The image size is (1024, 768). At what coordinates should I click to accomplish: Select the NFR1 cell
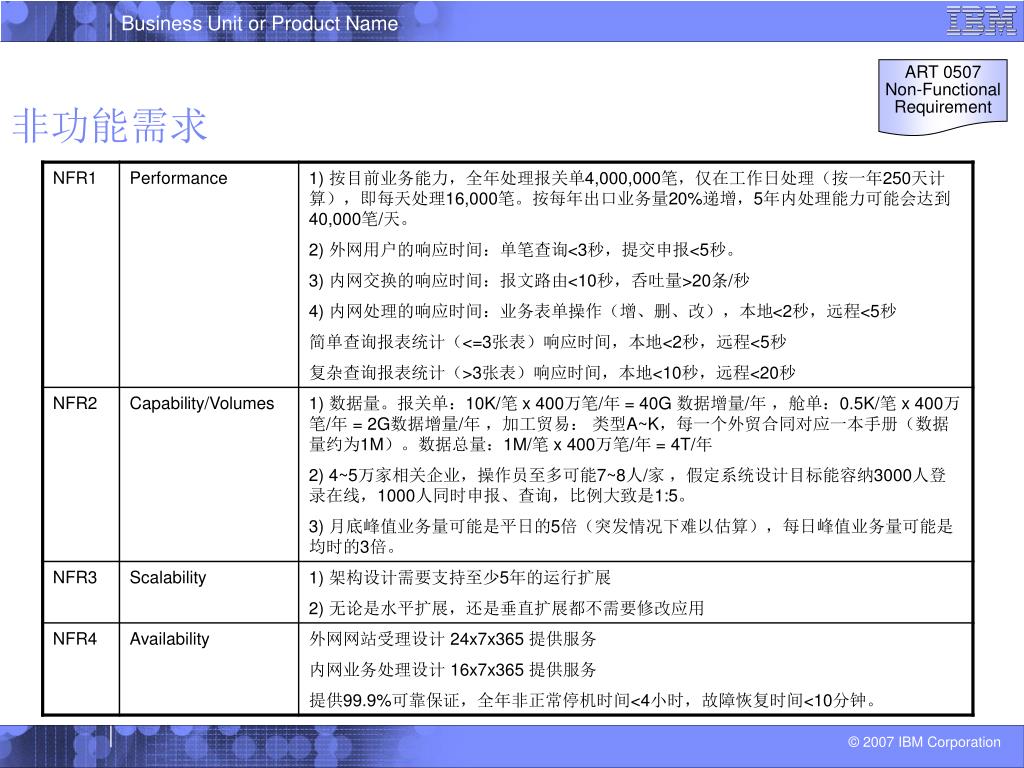click(81, 274)
